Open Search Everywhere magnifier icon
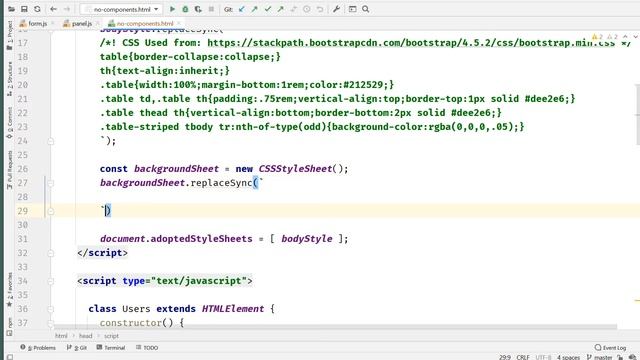The width and height of the screenshot is (640, 360). [x=366, y=9]
